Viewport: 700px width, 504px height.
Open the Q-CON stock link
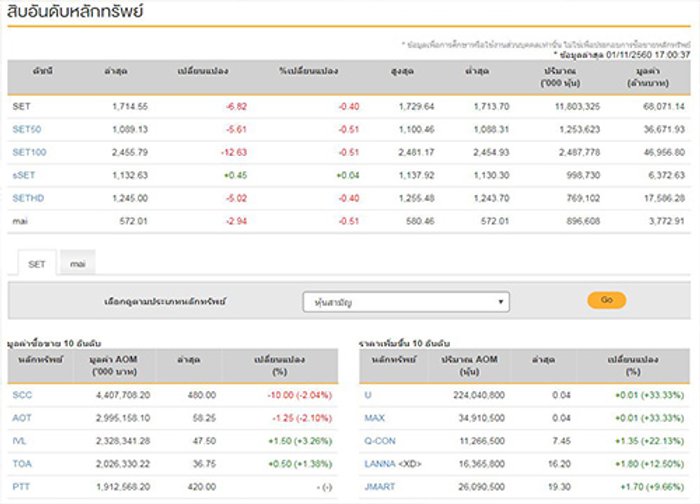380,441
